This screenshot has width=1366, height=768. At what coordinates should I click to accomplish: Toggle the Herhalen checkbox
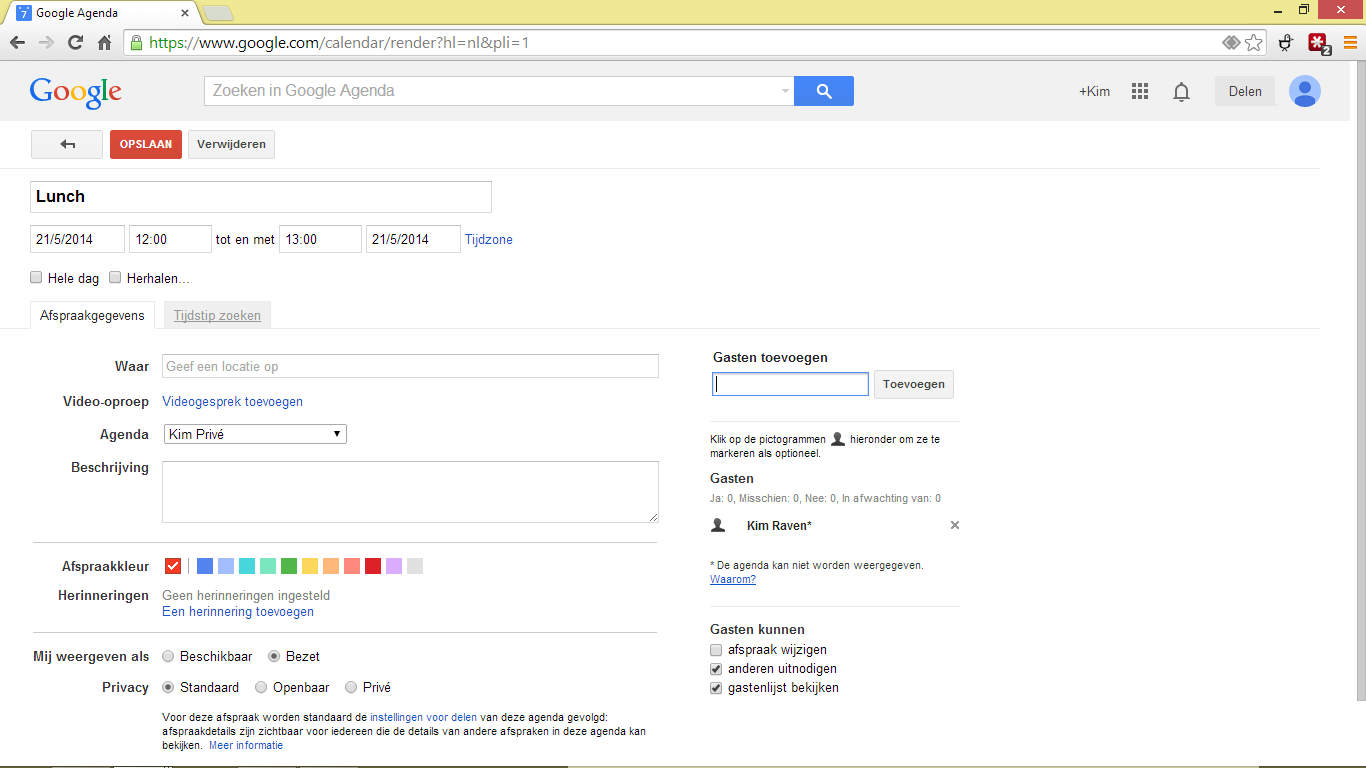pos(116,278)
